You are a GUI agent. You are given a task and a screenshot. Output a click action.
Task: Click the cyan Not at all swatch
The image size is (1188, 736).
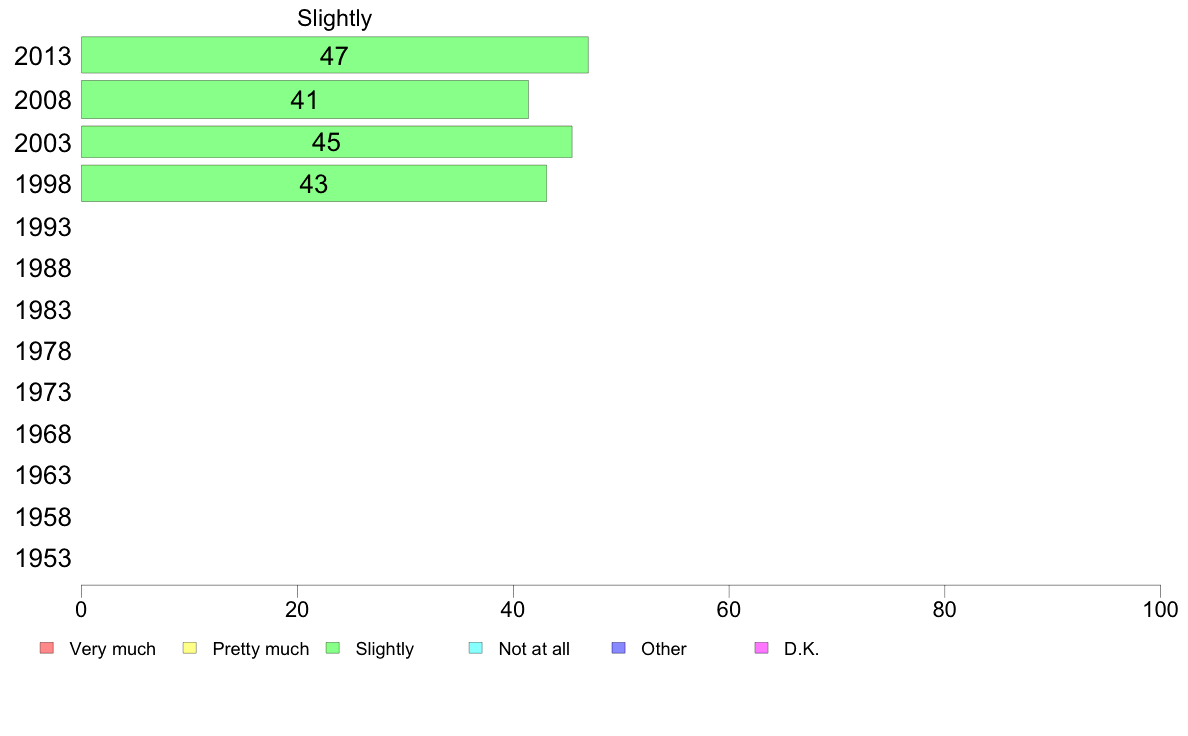click(476, 648)
